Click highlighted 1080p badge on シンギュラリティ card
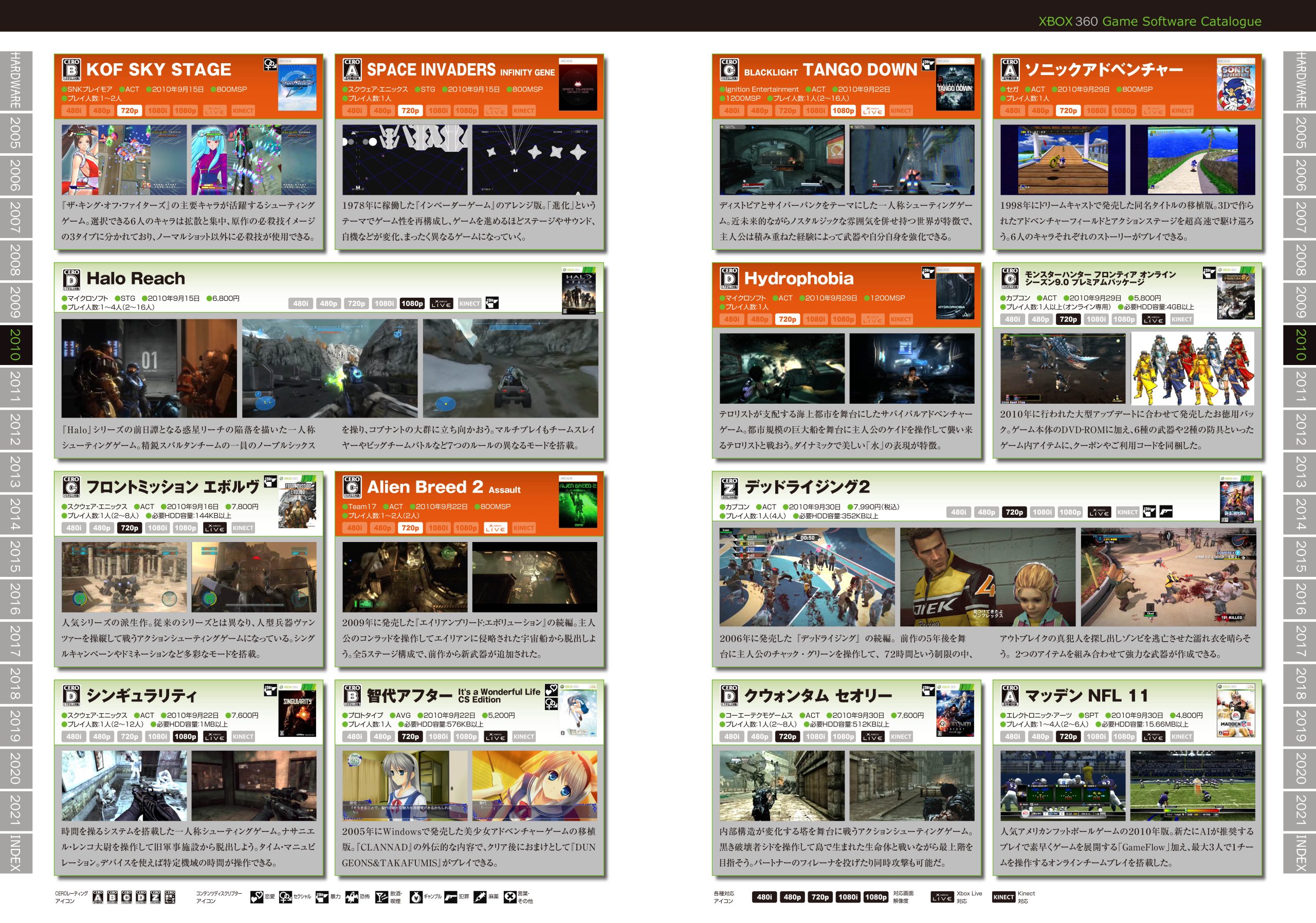Screen dimensions: 1316x923 pos(185,737)
